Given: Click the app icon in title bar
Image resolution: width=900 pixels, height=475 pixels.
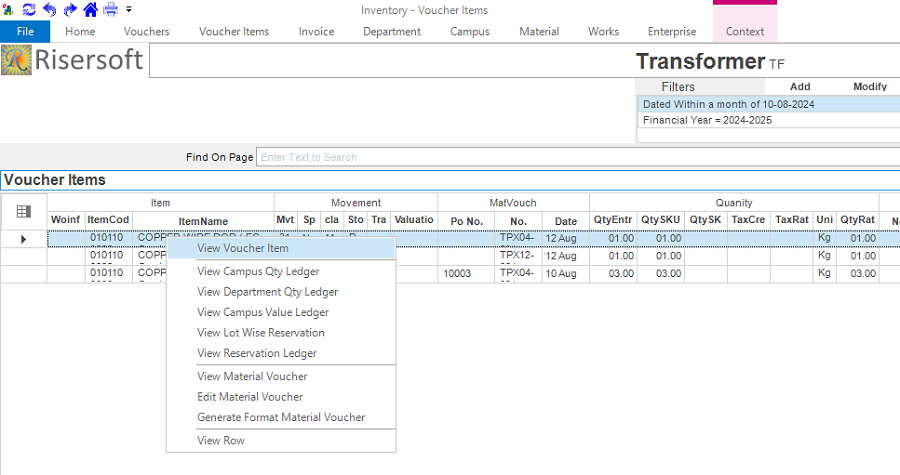Looking at the screenshot, I should 9,9.
